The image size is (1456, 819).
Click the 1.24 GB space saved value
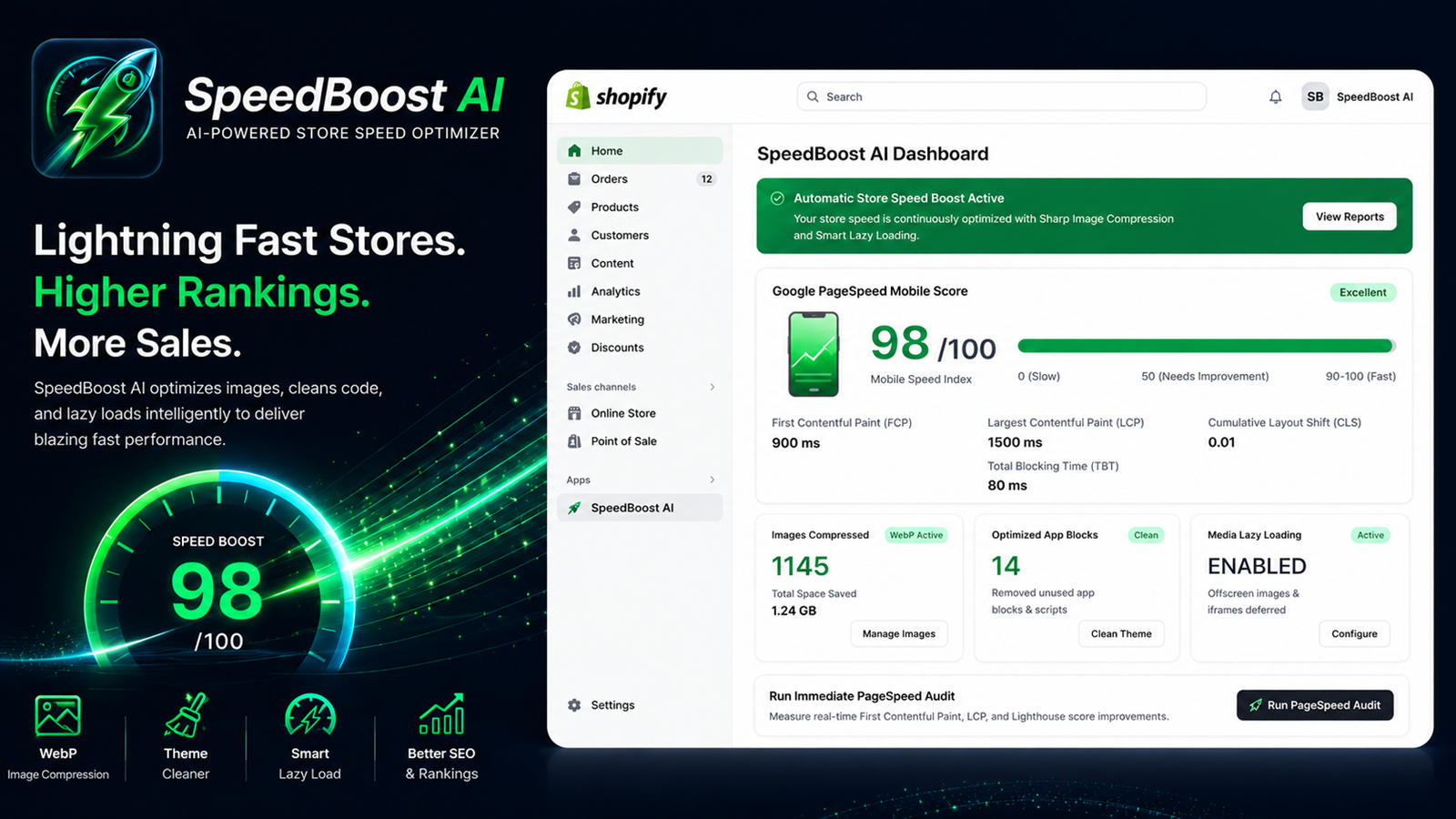click(794, 611)
